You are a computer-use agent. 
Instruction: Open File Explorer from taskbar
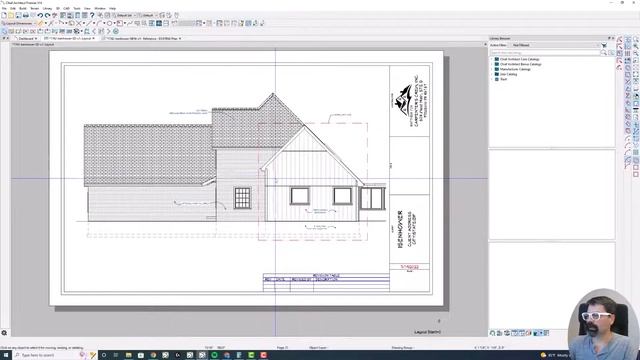128,355
